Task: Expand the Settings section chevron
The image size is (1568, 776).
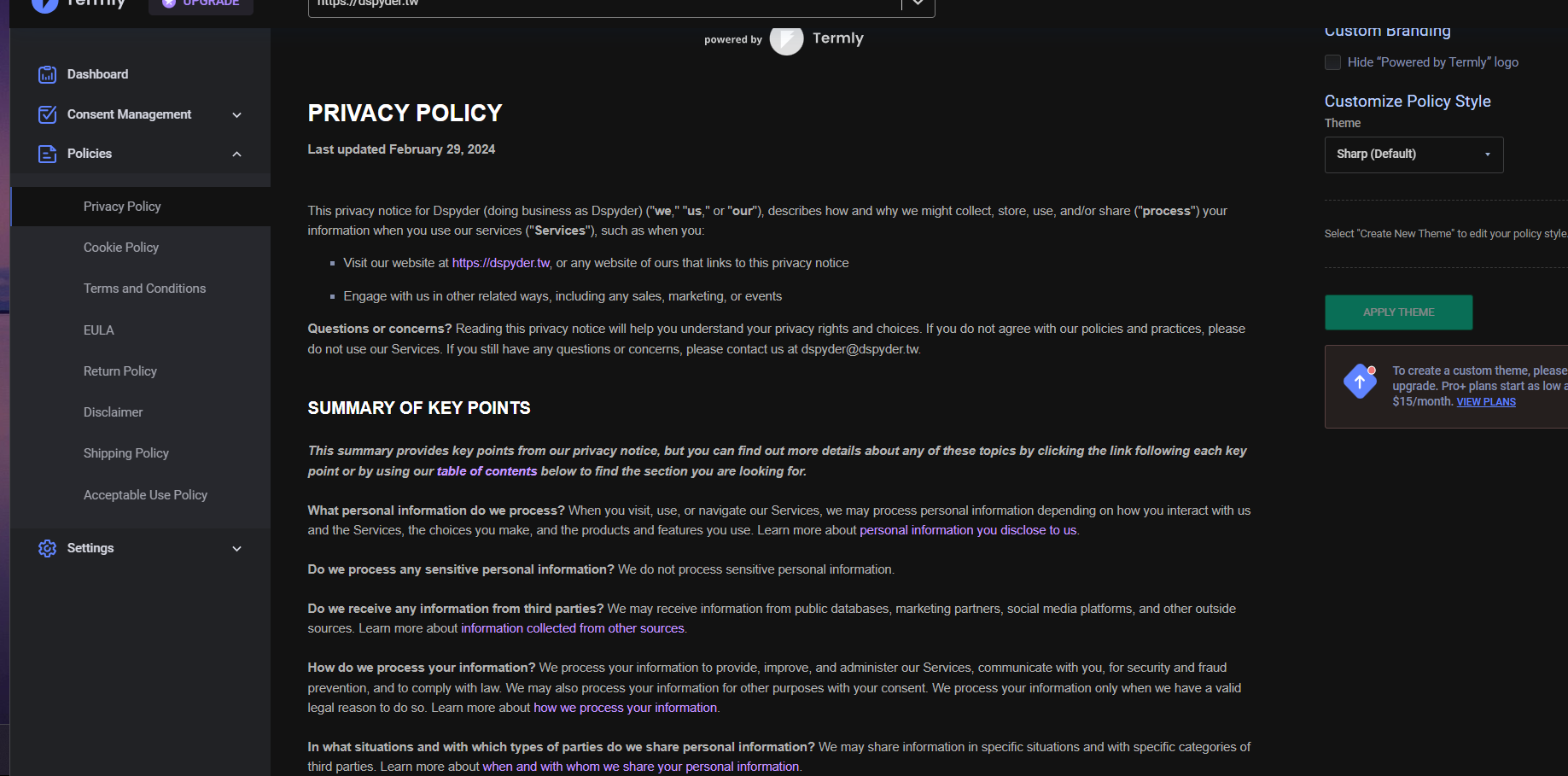Action: tap(237, 549)
